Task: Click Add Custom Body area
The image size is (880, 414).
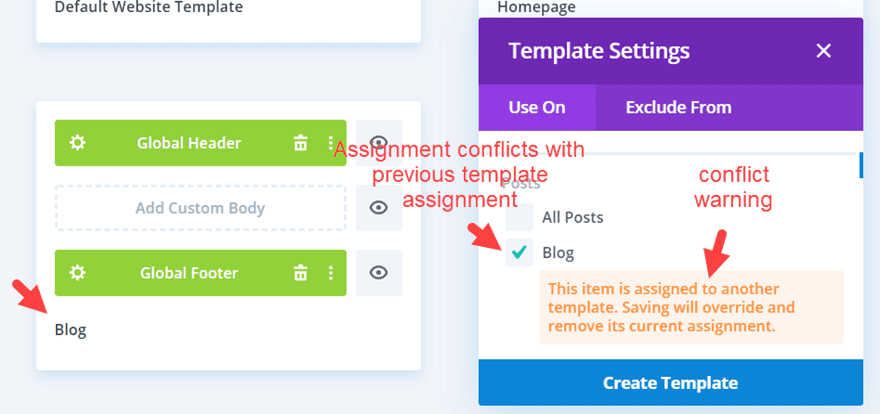Action: [200, 208]
